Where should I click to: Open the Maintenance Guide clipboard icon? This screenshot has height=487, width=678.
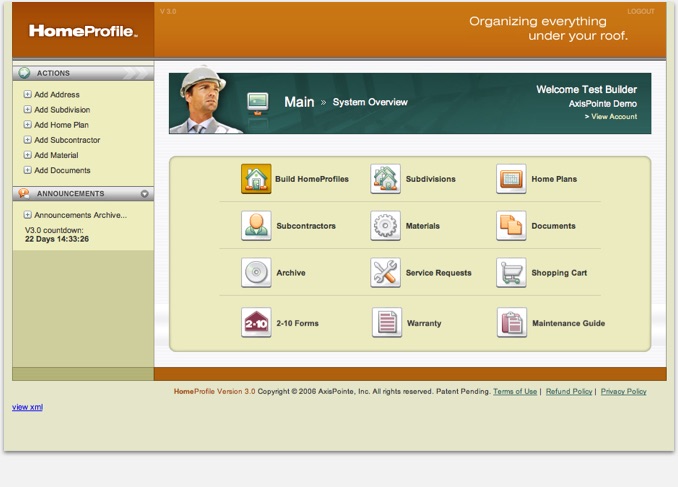click(512, 323)
